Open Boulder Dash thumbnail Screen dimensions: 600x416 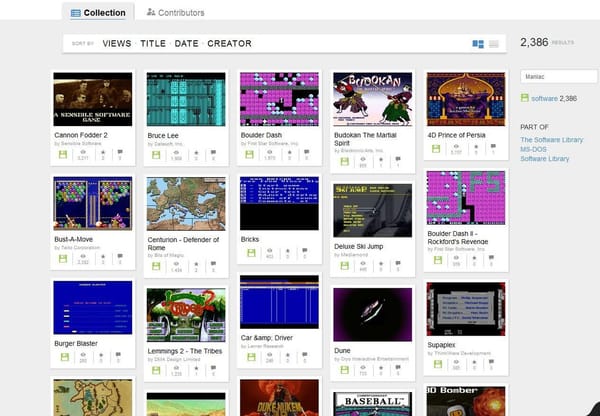point(279,99)
